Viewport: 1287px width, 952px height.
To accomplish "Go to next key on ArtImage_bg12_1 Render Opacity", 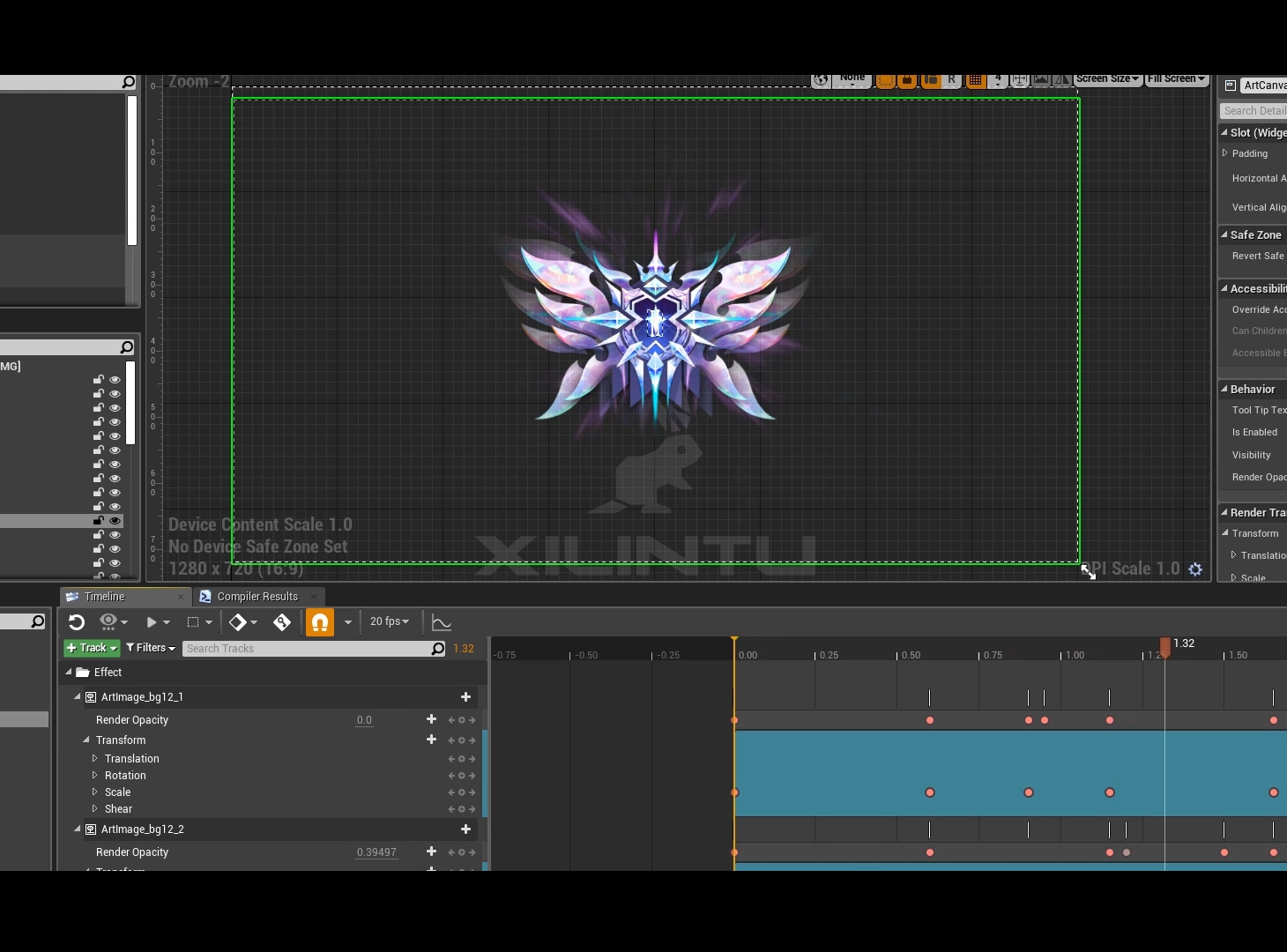I will pyautogui.click(x=472, y=720).
